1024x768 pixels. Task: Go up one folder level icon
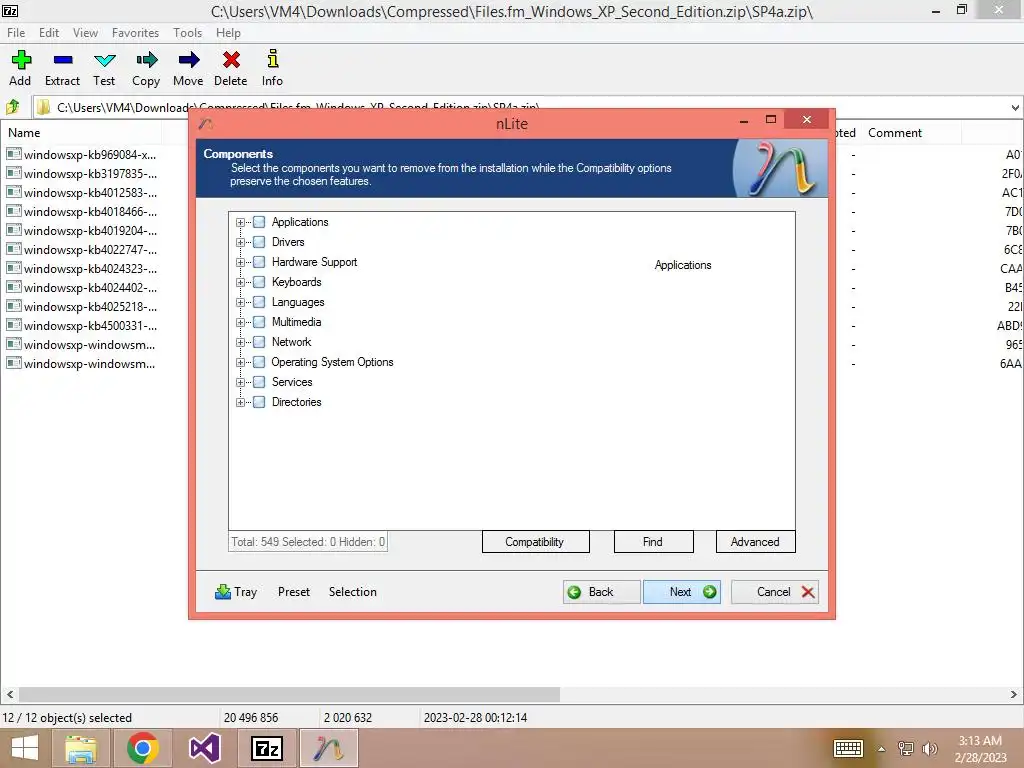pos(12,106)
